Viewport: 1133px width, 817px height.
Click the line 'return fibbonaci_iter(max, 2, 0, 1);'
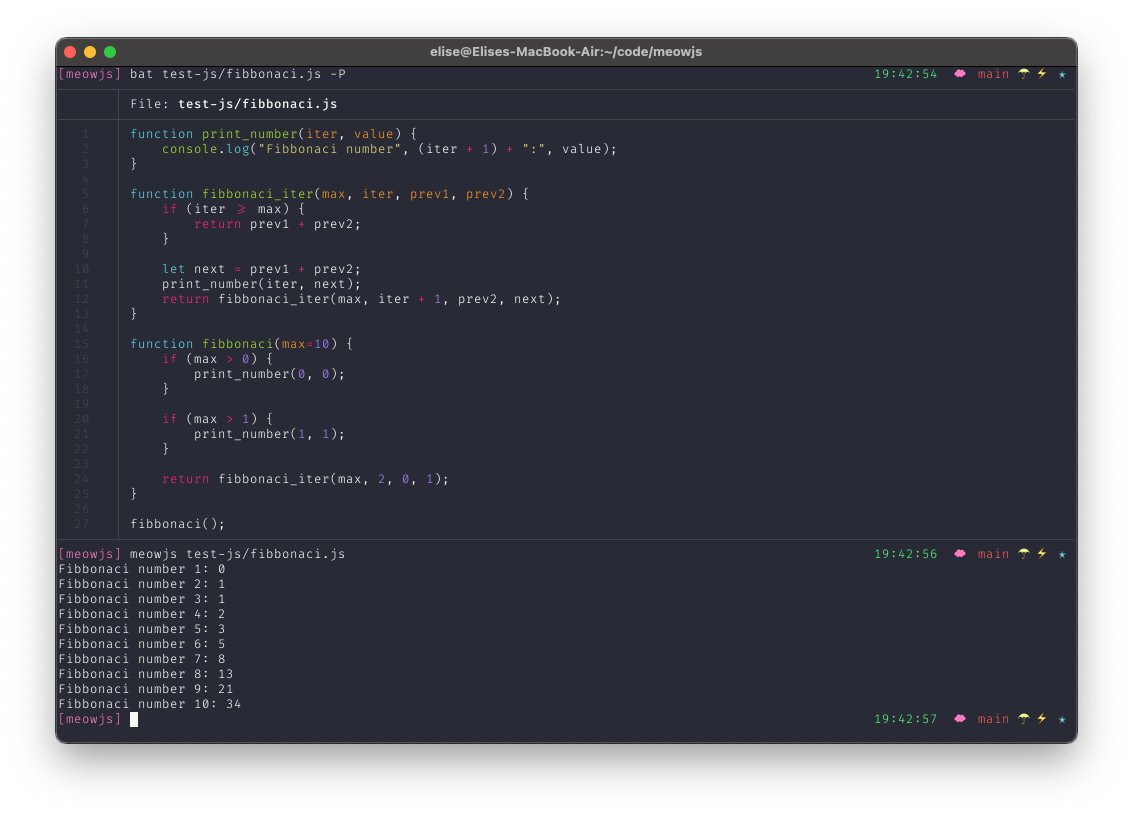click(305, 479)
